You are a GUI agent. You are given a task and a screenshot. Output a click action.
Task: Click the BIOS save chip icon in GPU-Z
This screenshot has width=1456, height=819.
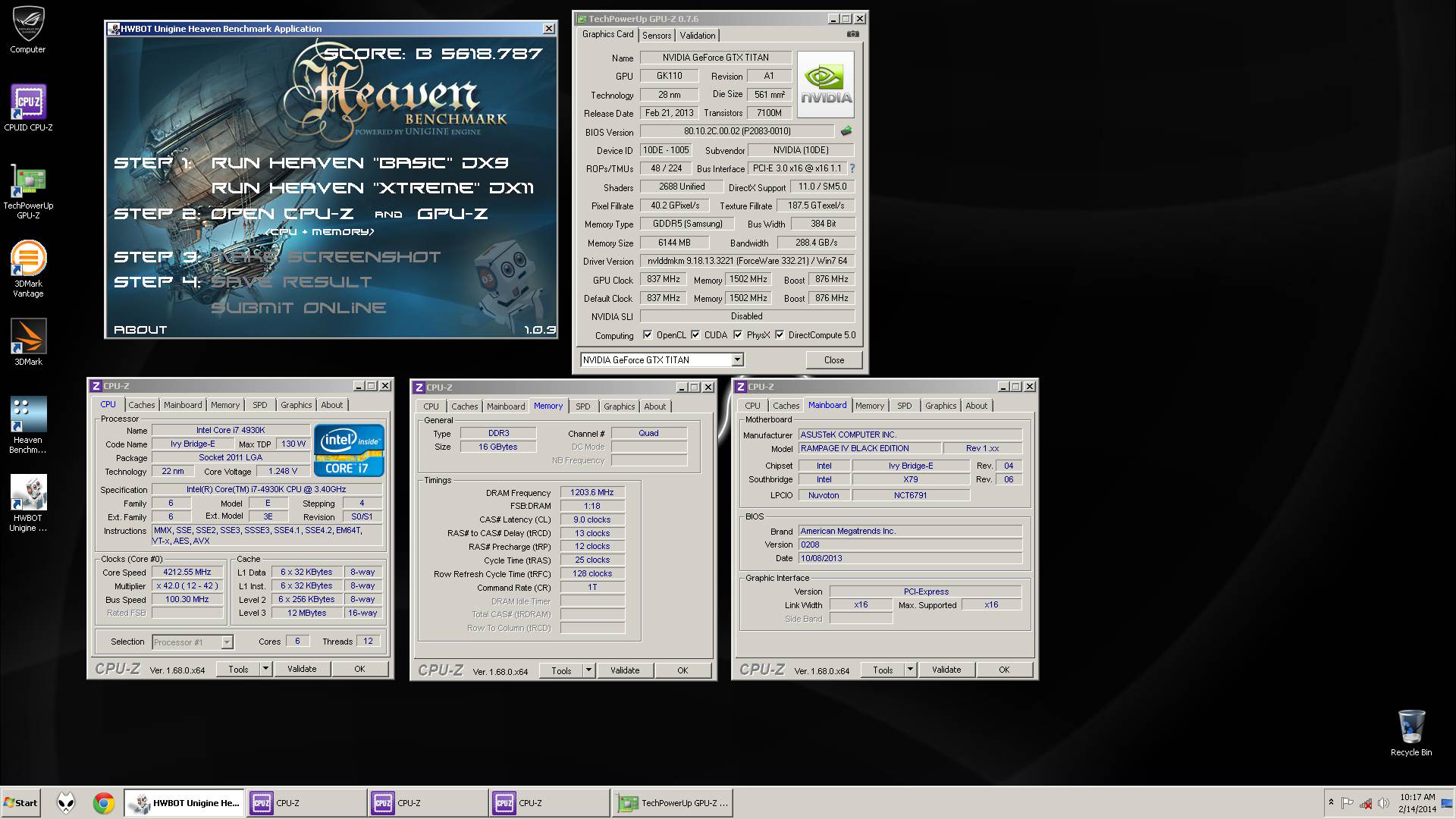(846, 131)
